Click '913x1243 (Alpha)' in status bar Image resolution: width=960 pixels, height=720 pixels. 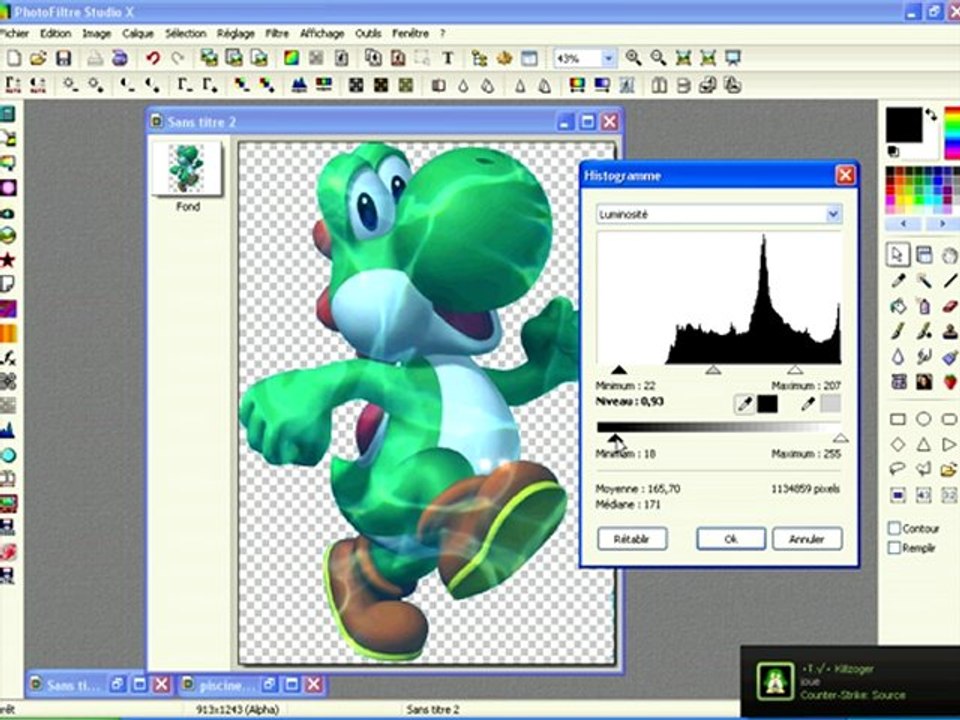click(x=238, y=709)
